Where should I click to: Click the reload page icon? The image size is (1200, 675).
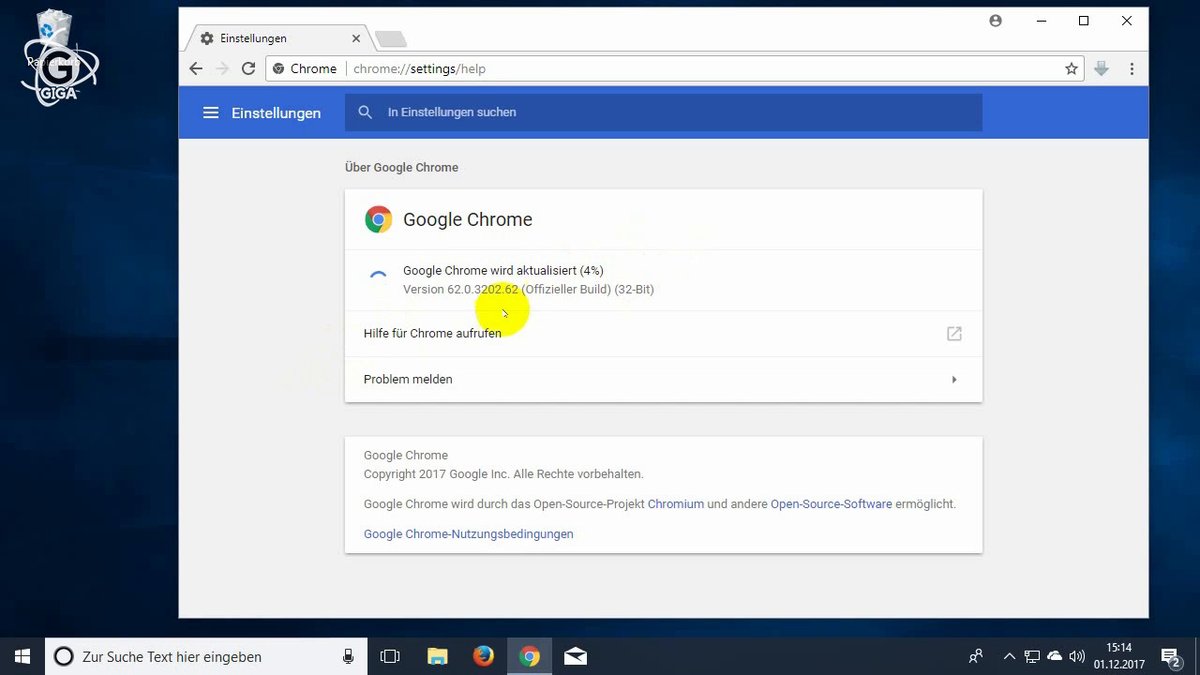(x=248, y=68)
